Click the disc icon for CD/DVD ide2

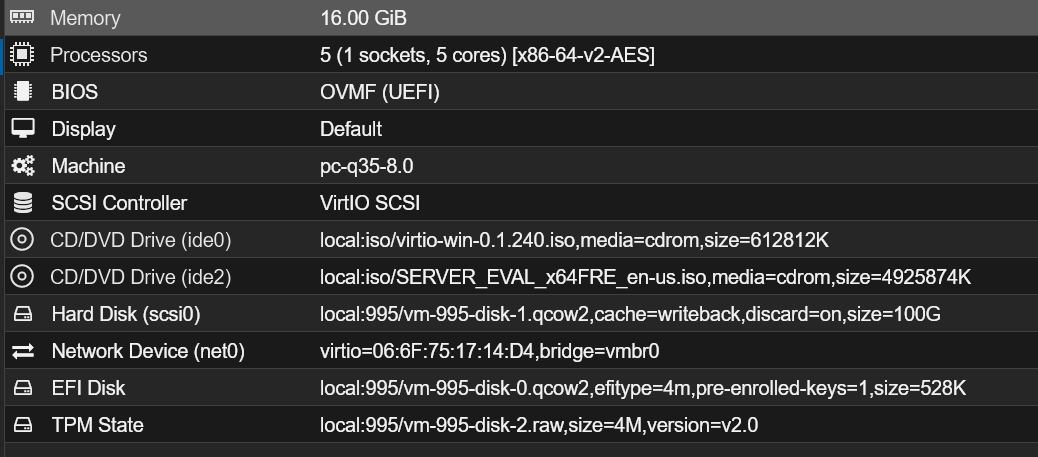coord(22,277)
